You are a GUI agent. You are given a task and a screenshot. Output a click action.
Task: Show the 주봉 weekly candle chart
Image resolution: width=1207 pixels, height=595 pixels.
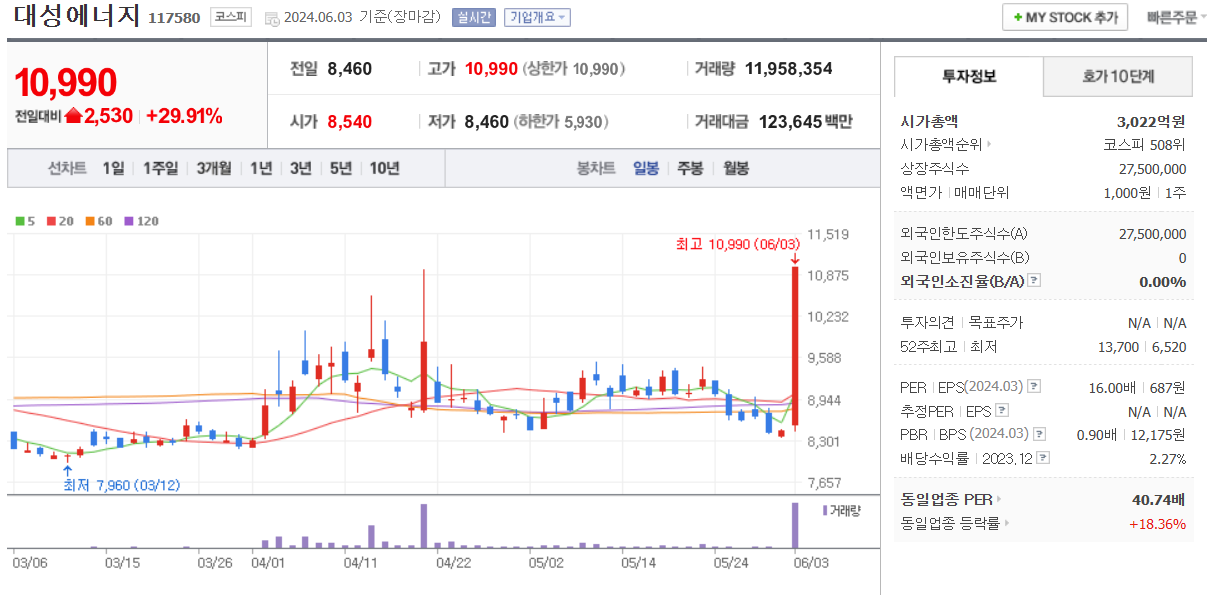(x=690, y=168)
